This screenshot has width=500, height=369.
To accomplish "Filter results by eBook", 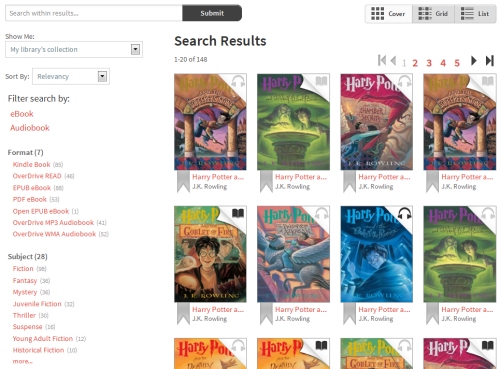I will tap(22, 114).
